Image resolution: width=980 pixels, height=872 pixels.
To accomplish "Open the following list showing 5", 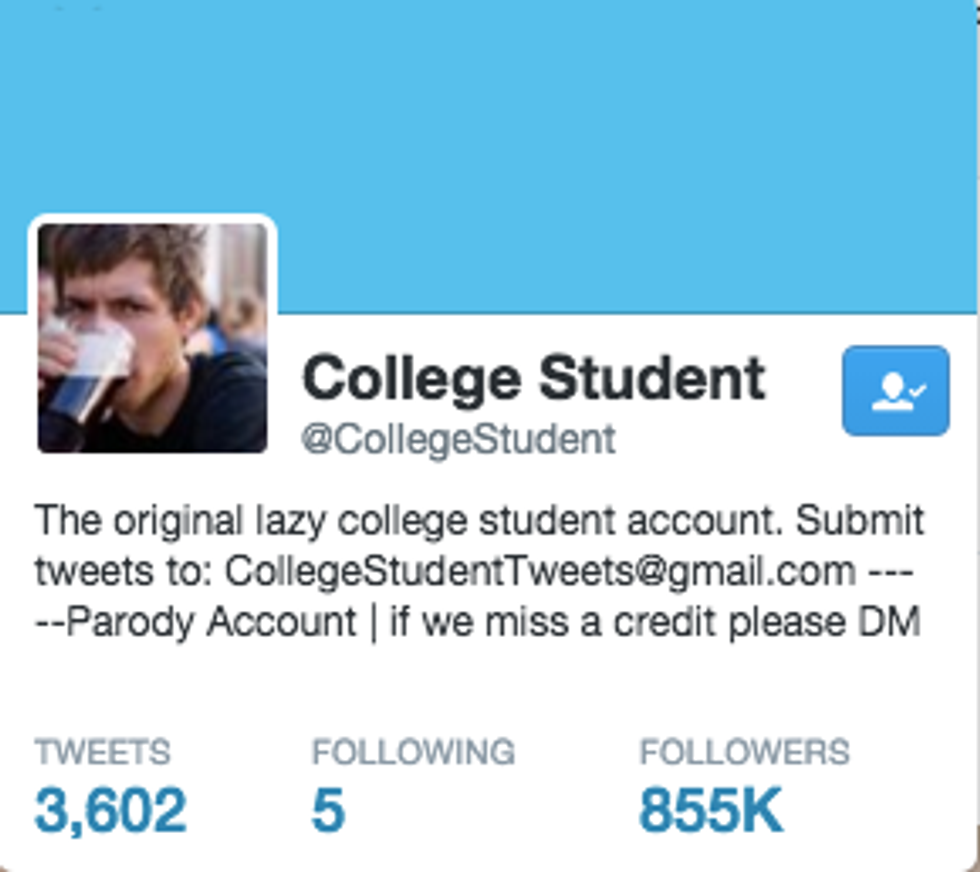I will point(328,810).
